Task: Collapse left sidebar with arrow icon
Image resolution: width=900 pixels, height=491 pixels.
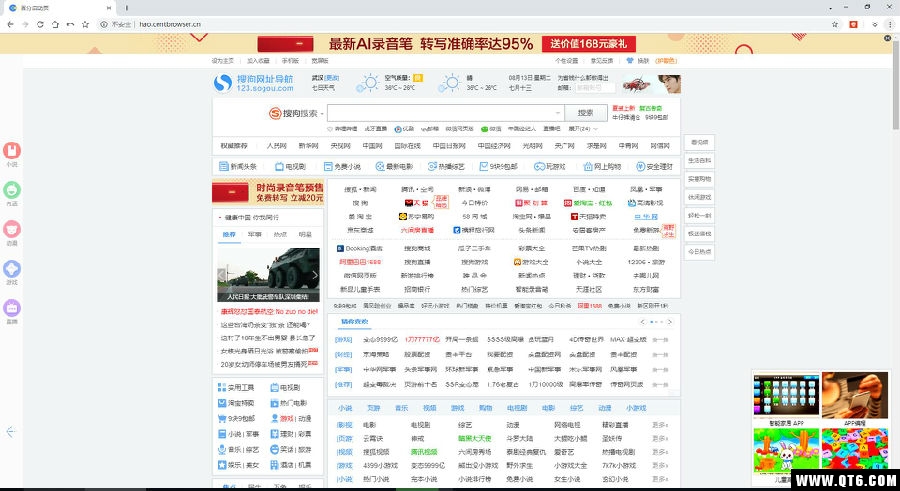Action: click(x=10, y=432)
